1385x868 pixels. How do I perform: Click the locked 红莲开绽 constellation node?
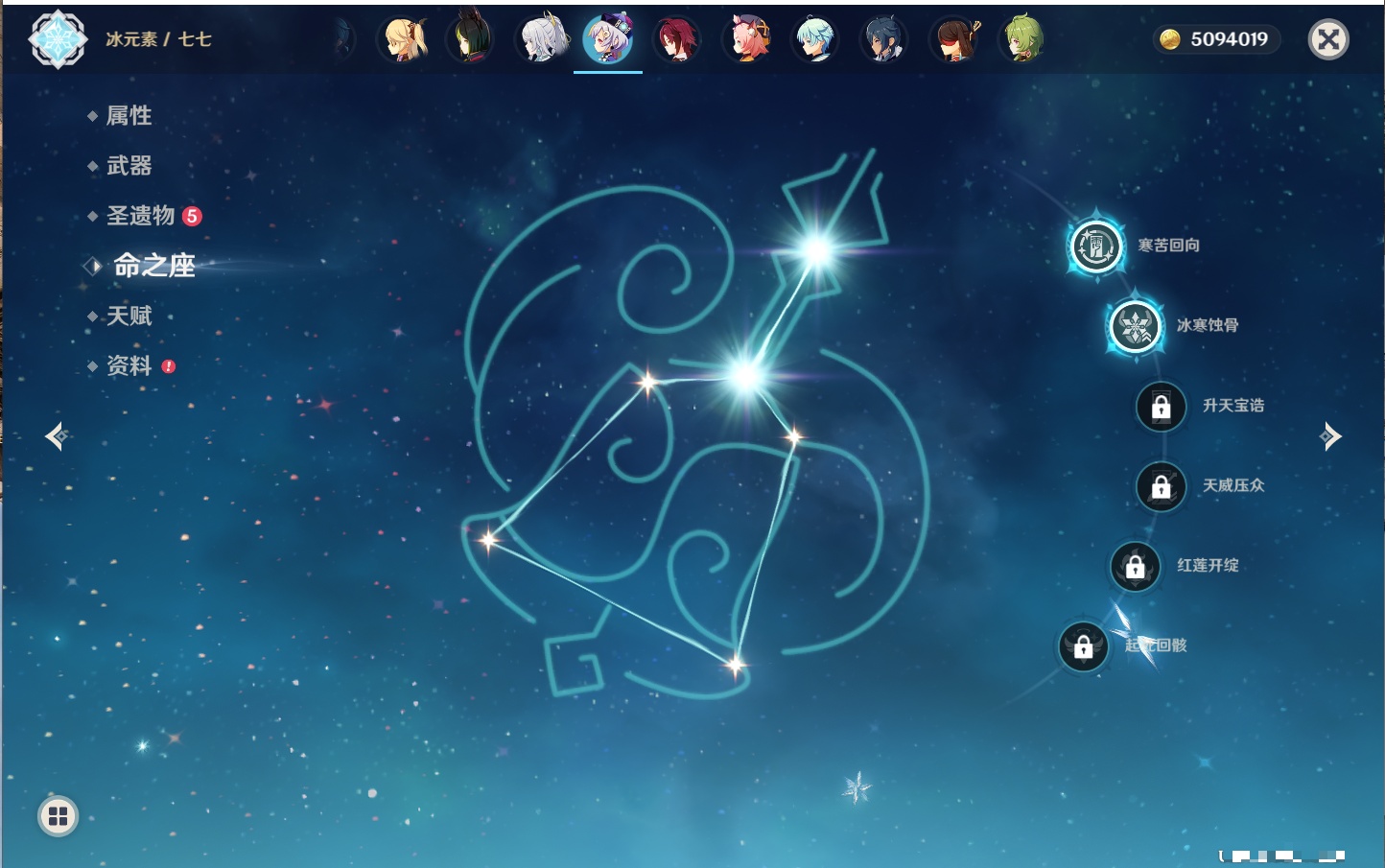(1135, 567)
